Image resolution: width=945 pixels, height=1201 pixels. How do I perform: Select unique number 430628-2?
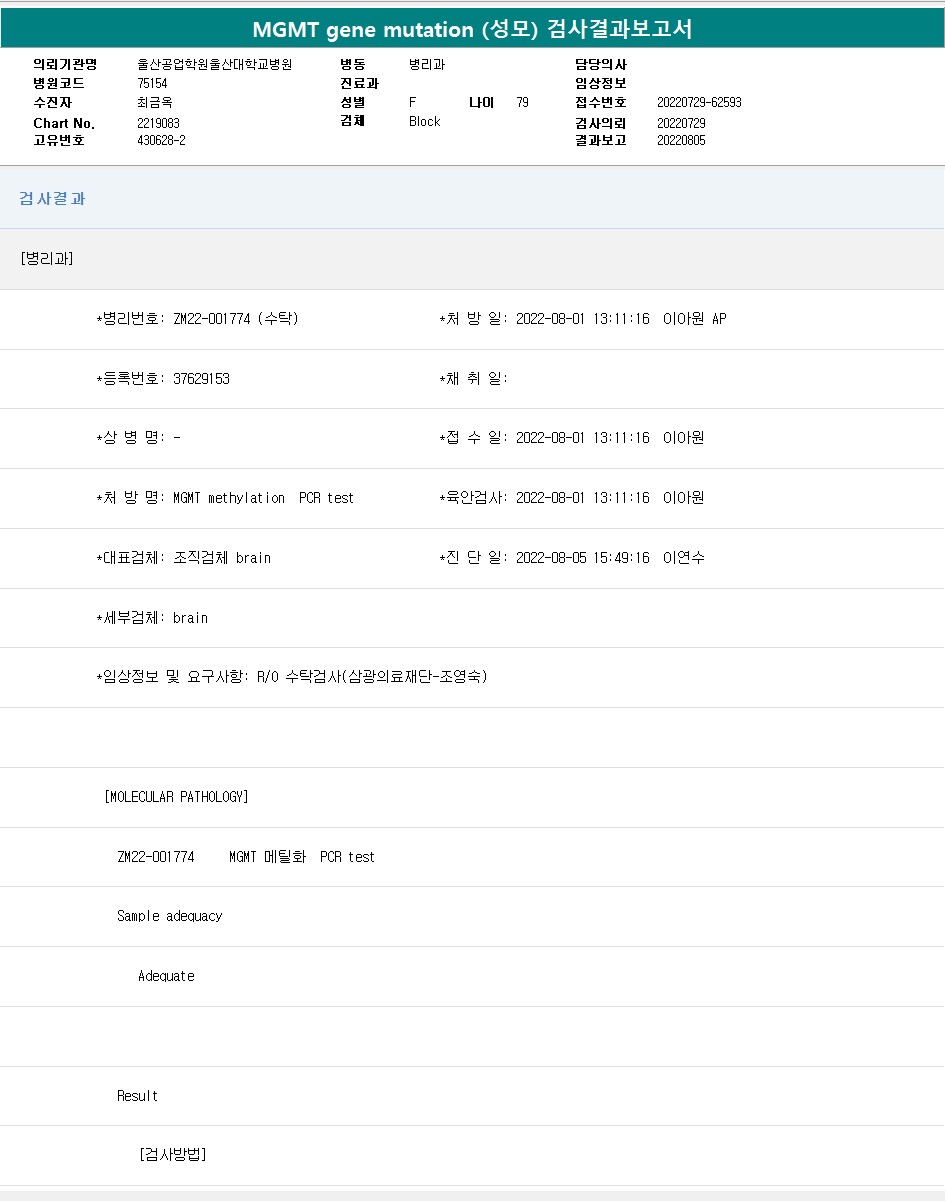coord(161,140)
